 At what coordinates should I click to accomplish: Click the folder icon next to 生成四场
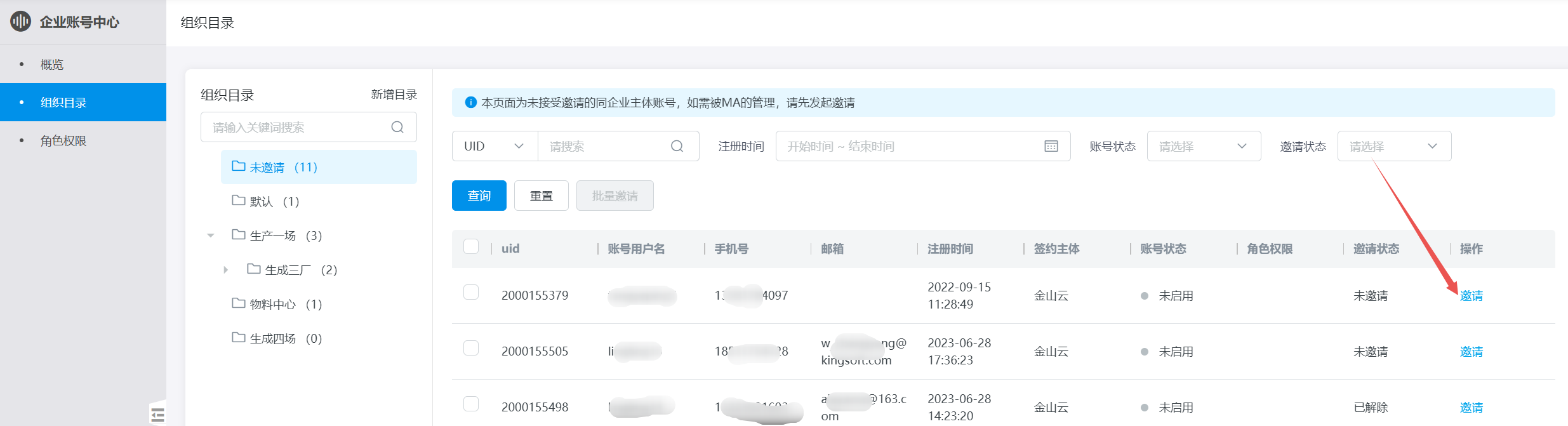click(x=239, y=338)
